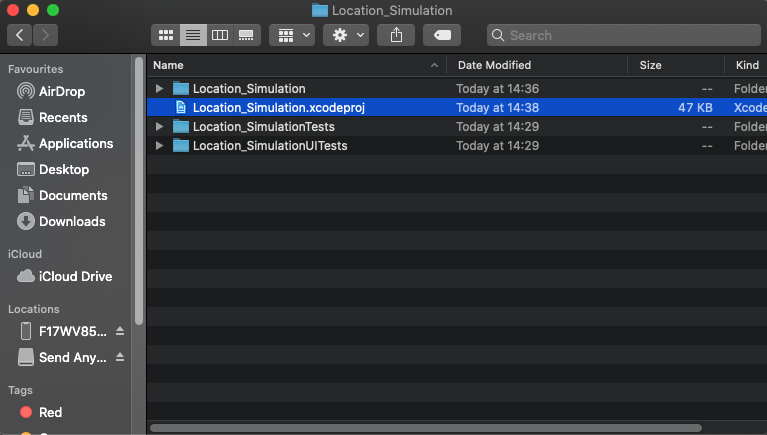Open Applications from the sidebar

pos(75,143)
